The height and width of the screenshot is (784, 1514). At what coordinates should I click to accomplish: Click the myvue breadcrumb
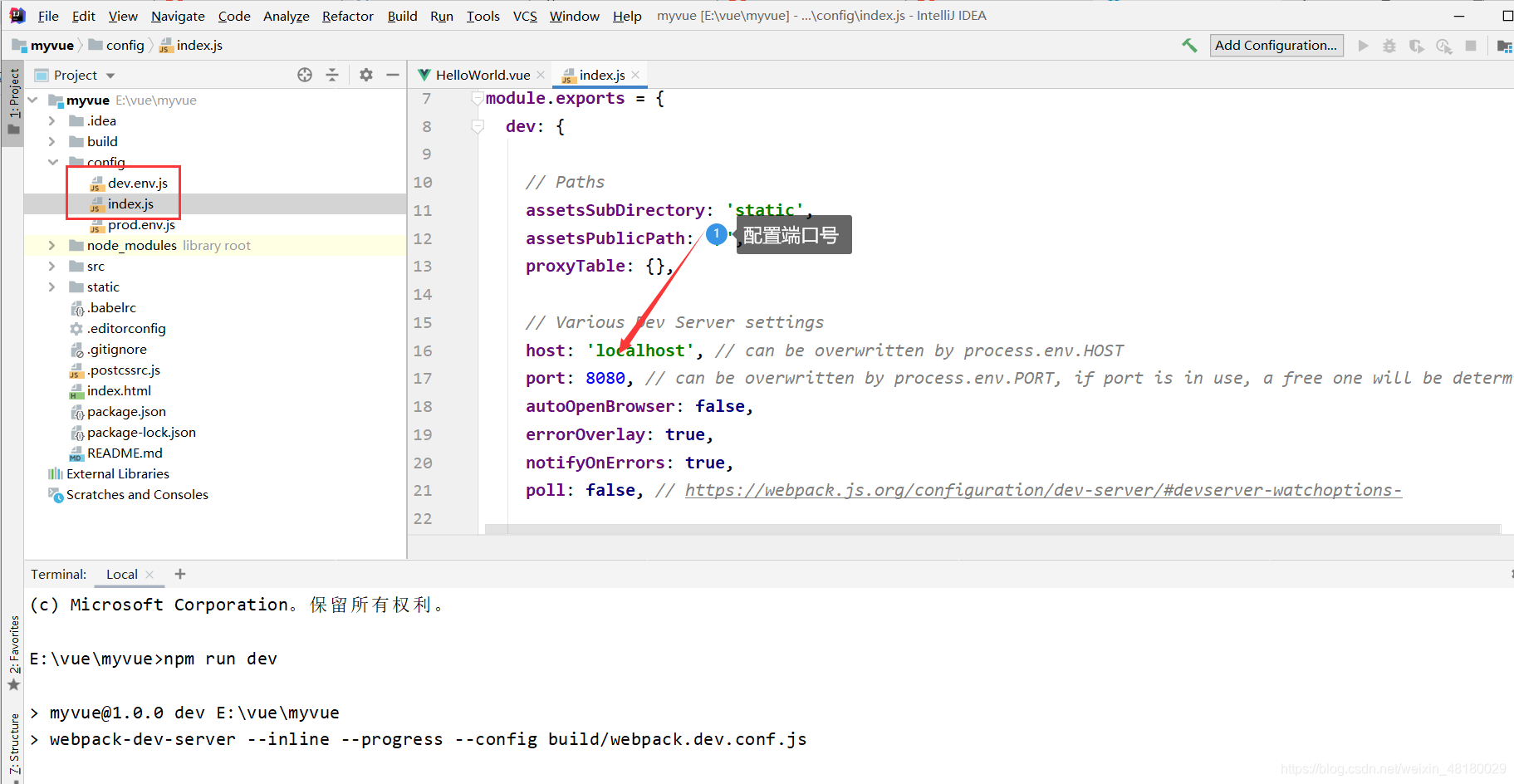coord(43,46)
